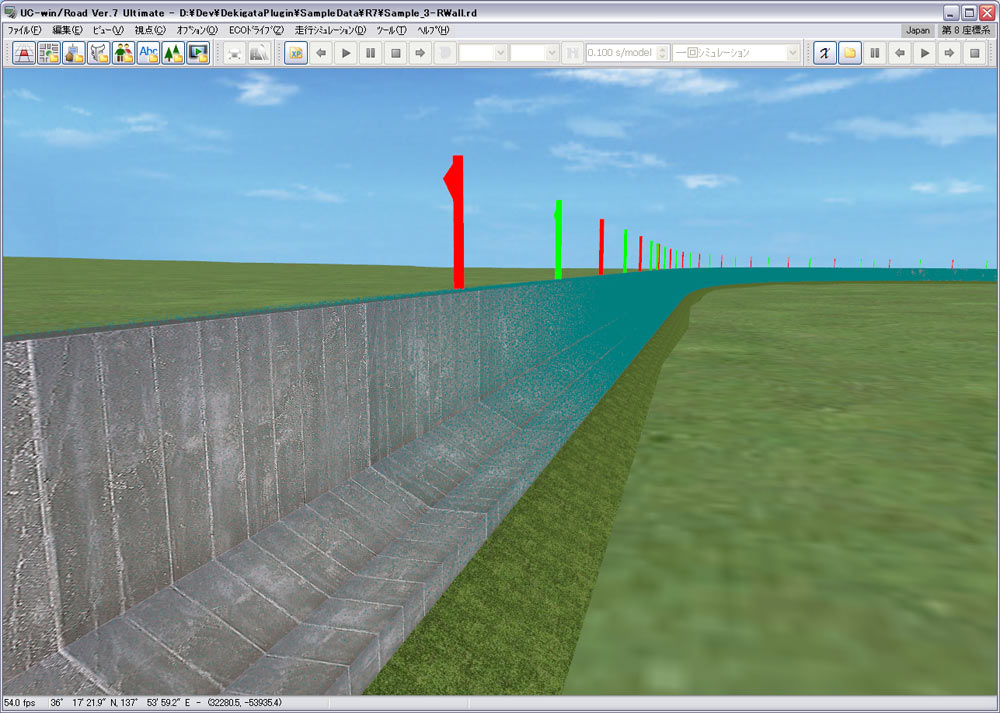Viewport: 1000px width, 713px height.
Task: Click the 第 8 座標系 coordinate system label
Action: pyautogui.click(x=966, y=30)
